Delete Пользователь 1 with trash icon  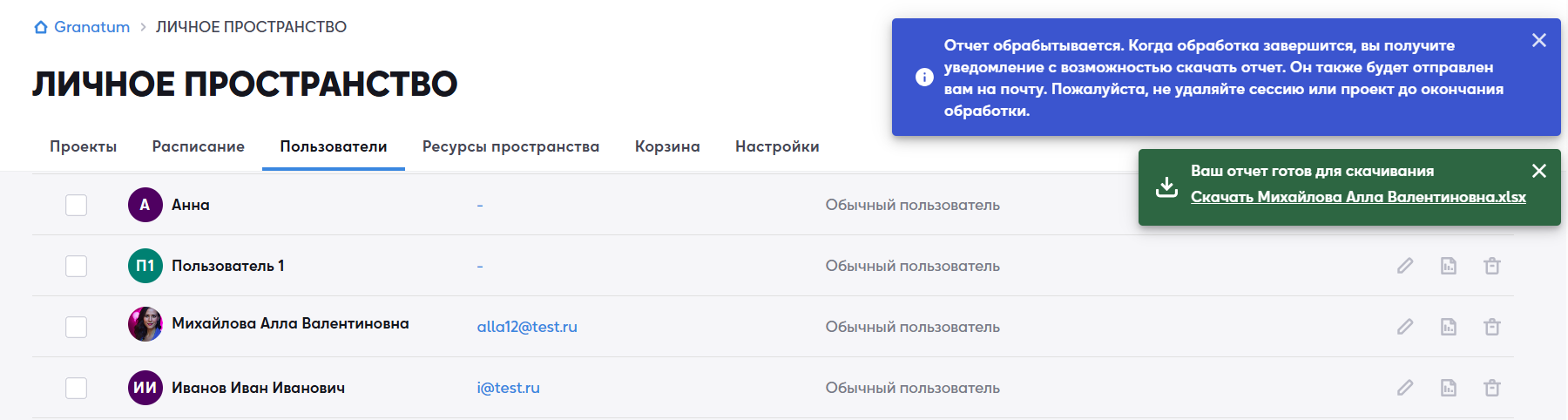tap(1492, 266)
